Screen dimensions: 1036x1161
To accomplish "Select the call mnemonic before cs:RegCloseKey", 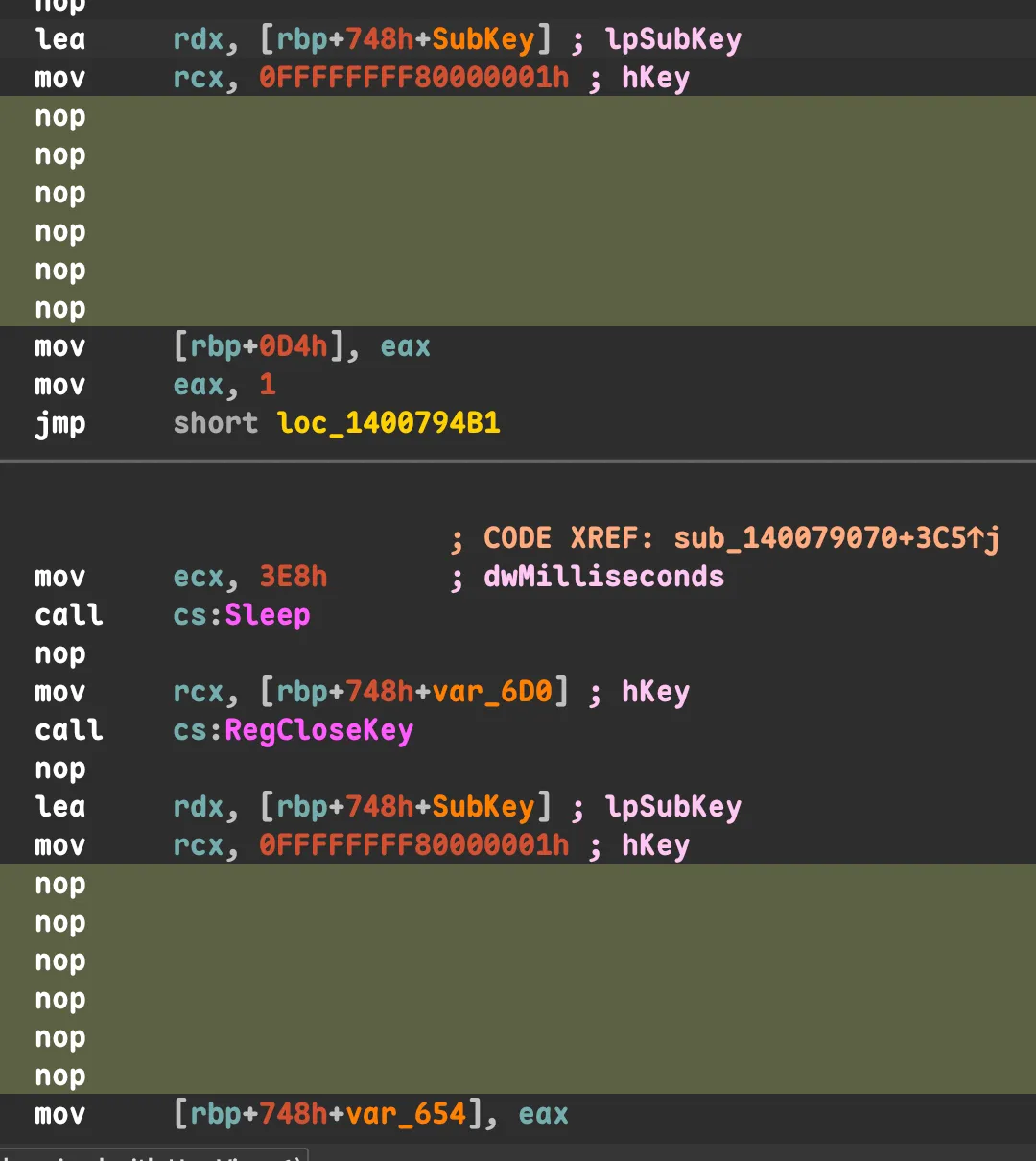I will point(68,730).
